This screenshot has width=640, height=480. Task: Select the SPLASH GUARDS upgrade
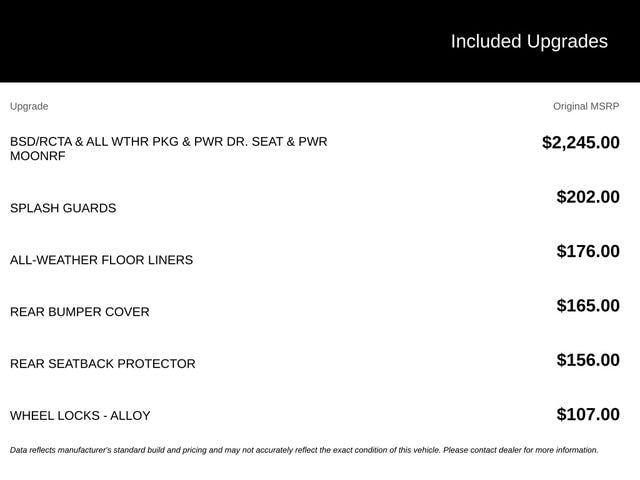point(63,208)
